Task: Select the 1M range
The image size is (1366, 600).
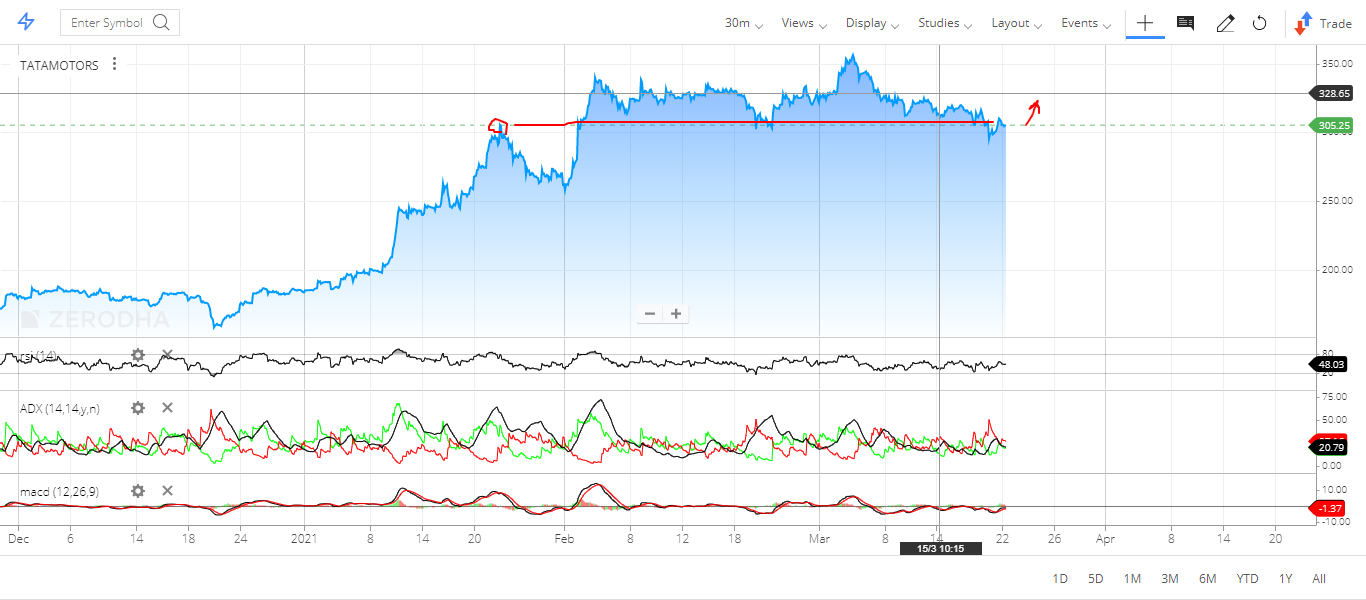Action: click(x=1132, y=579)
